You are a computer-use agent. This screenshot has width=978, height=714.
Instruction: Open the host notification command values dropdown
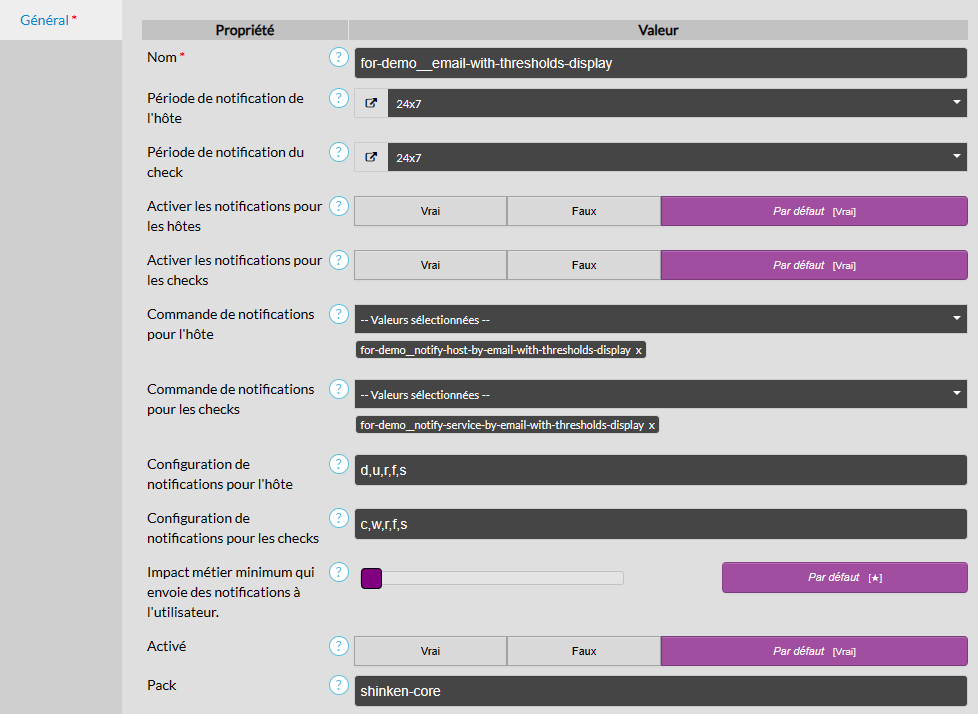660,319
